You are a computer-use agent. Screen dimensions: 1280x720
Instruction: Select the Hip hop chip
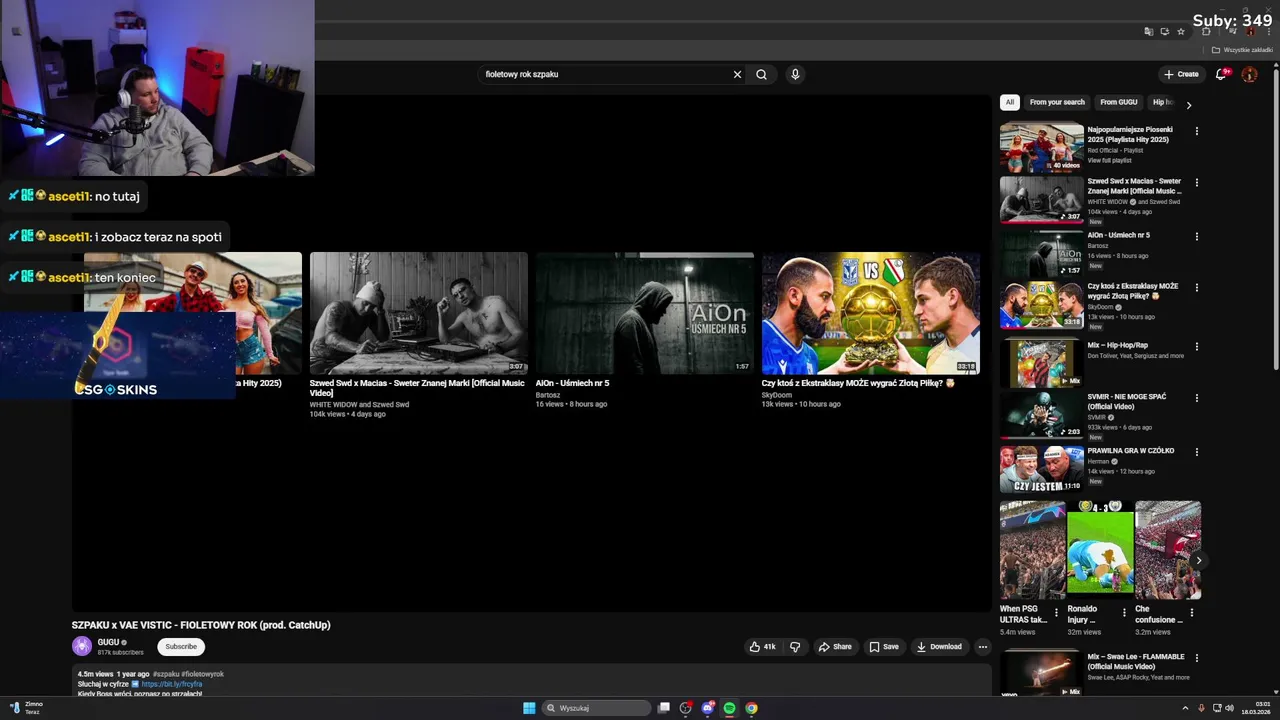tap(1163, 102)
